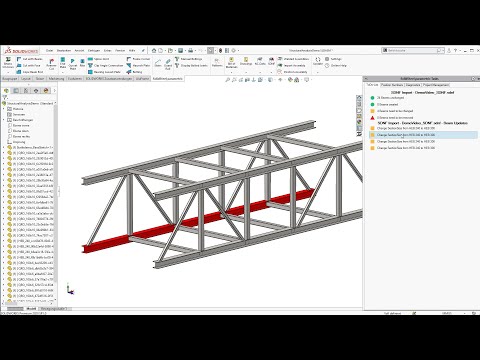Click the Print icon in quick access toolbar
Viewport: 480px width, 360px height.
pyautogui.click(x=190, y=50)
